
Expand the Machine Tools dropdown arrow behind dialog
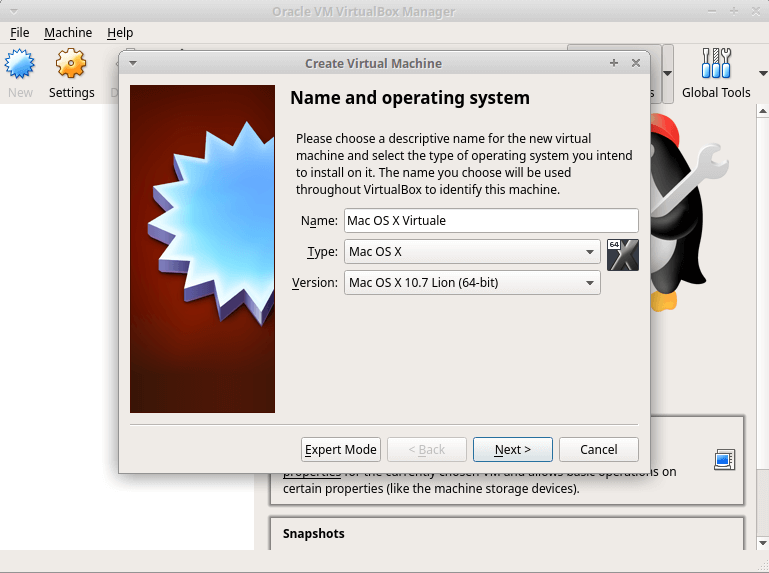pos(667,74)
